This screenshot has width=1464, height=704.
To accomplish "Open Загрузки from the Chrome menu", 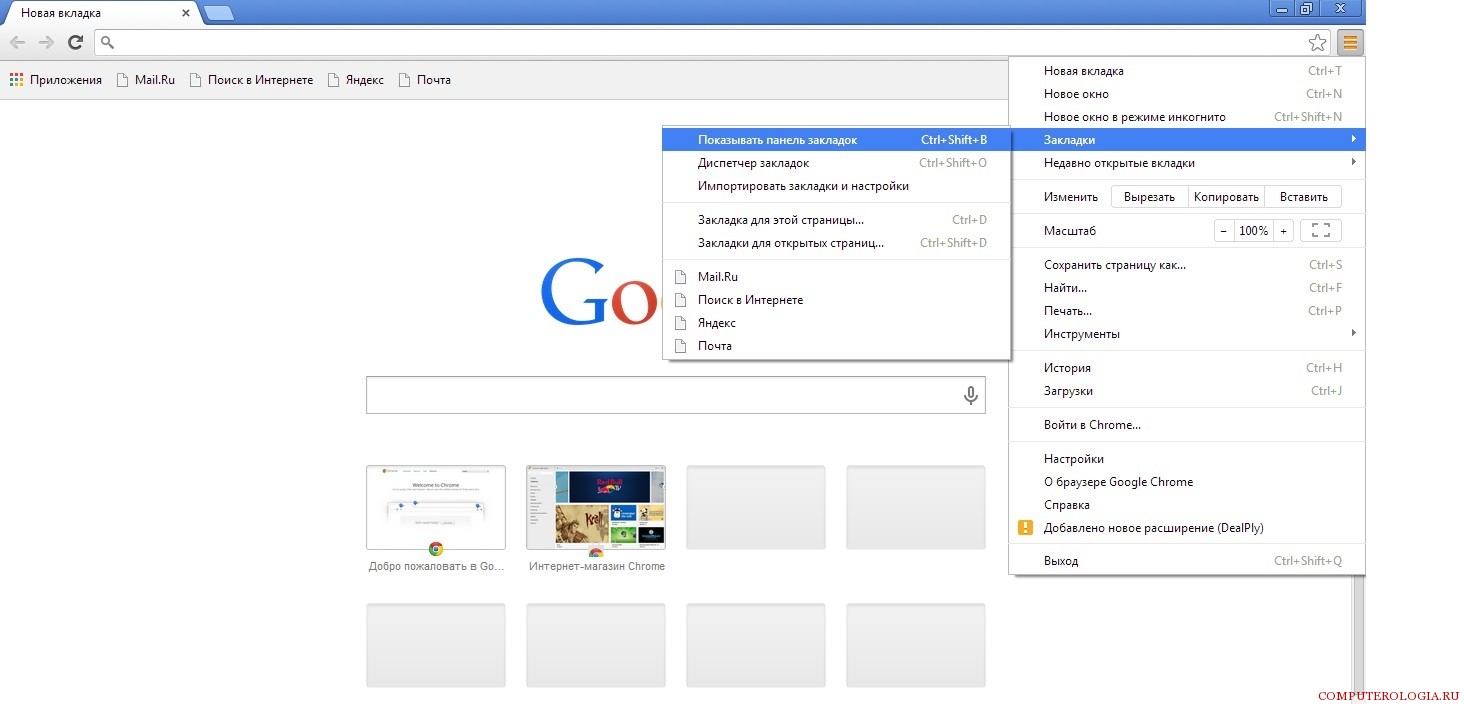I will click(1187, 391).
